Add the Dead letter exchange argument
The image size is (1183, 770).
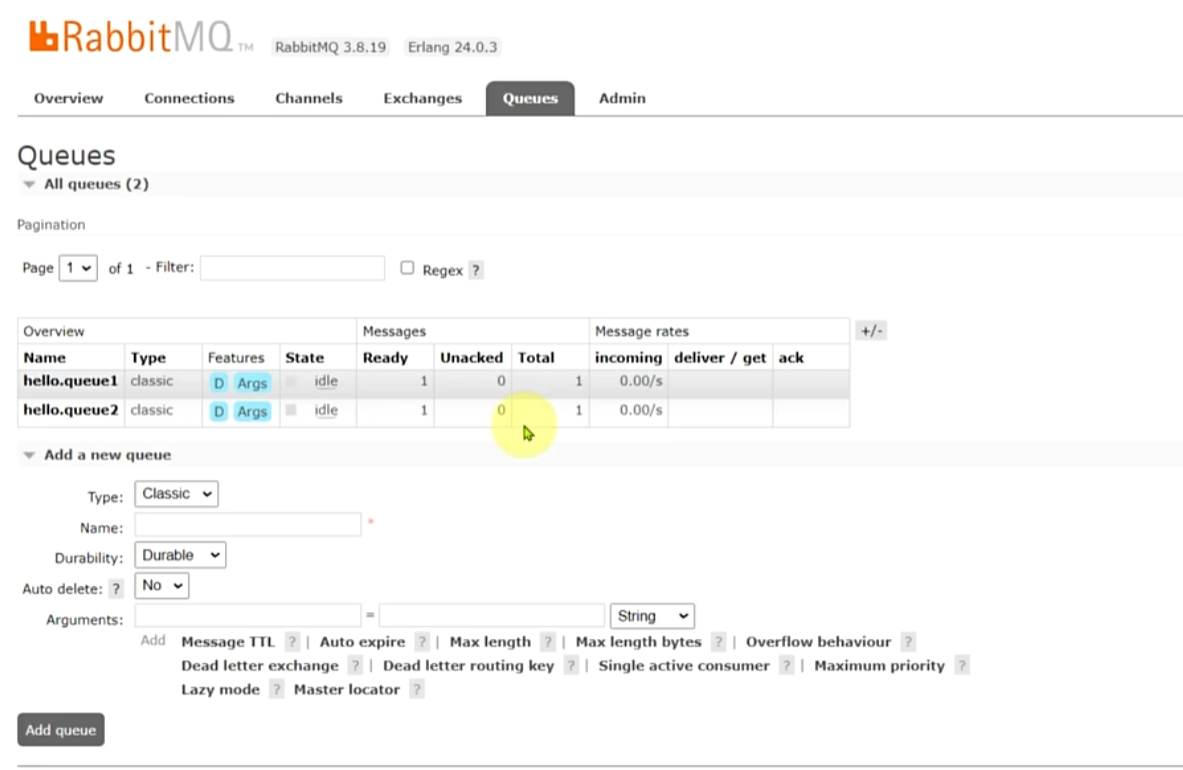[x=260, y=665]
